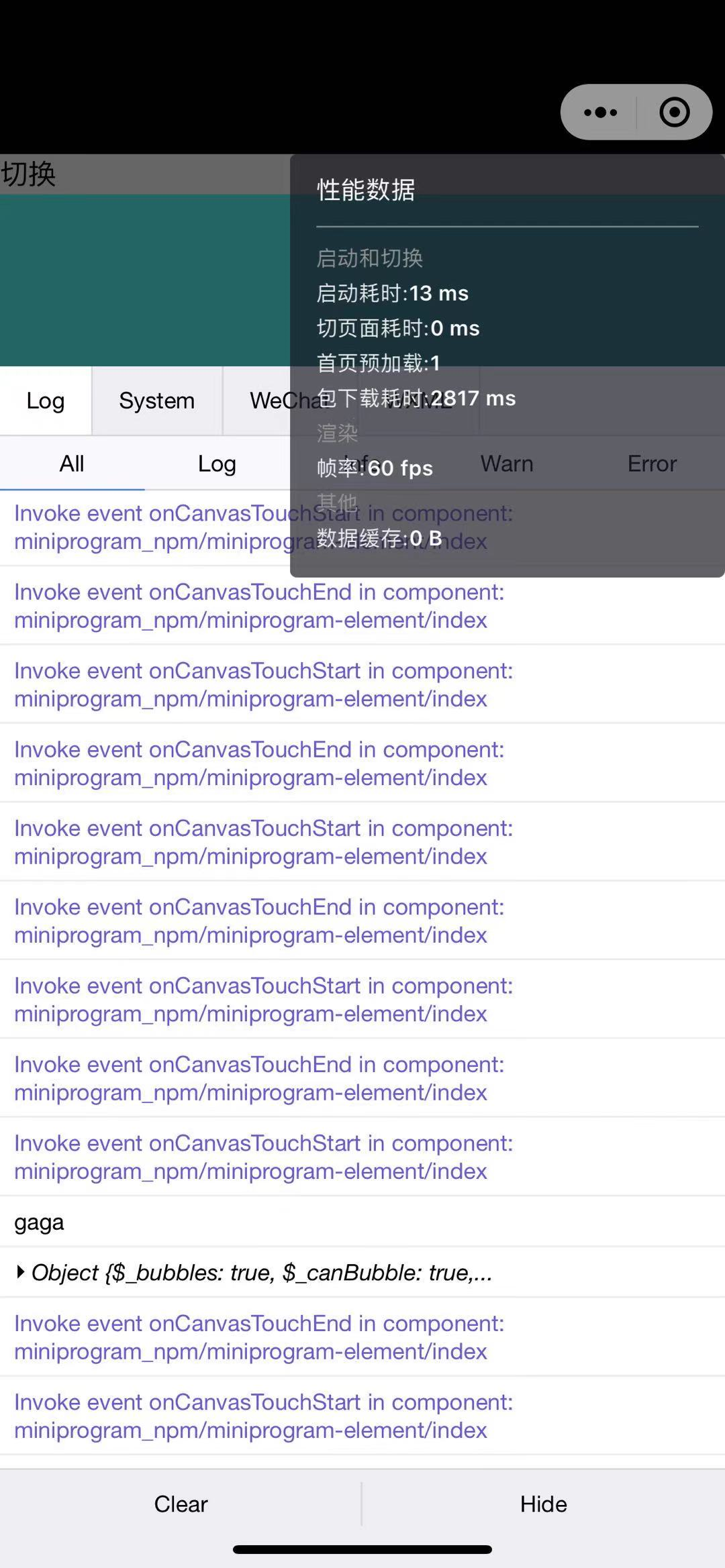Open the mini program options menu icon
Screen dimensions: 725x1568
point(599,112)
